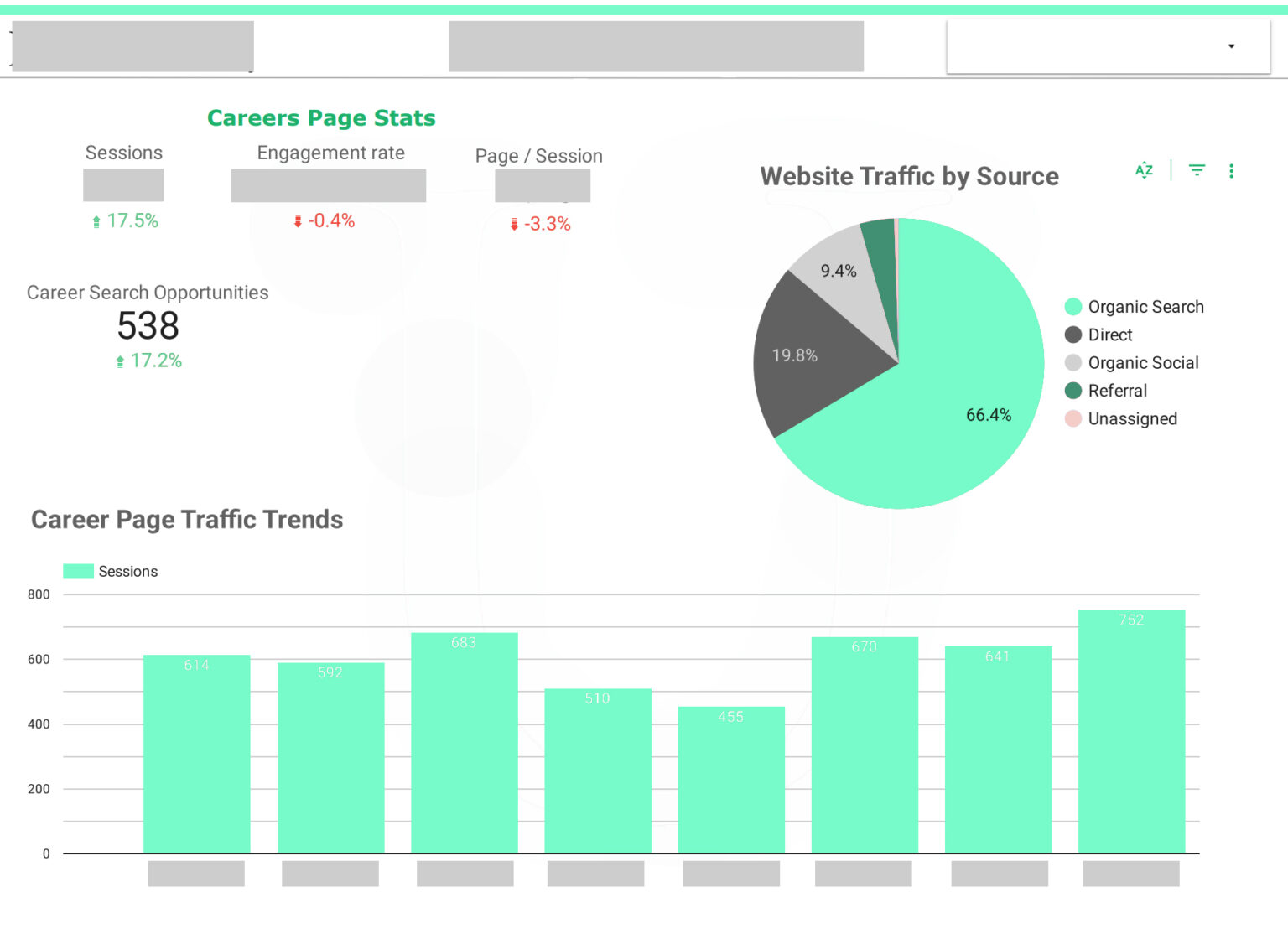Click the -0.4% engagement rate change
The image size is (1288, 939).
click(324, 220)
